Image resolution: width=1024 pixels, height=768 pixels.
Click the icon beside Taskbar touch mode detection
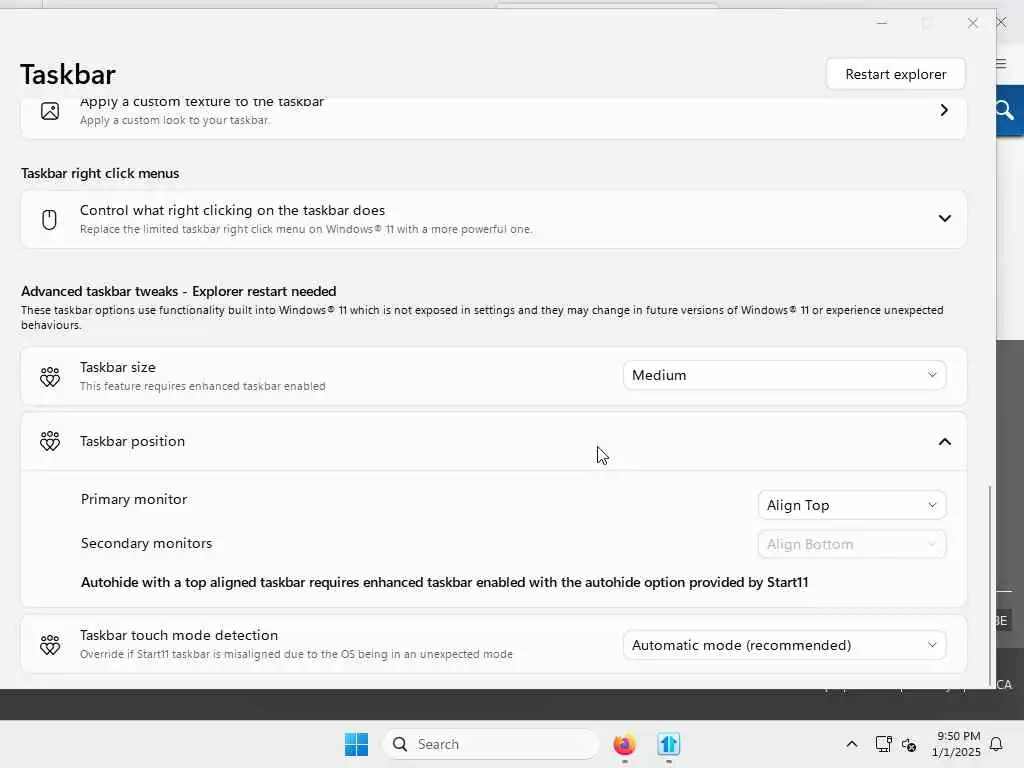(50, 645)
